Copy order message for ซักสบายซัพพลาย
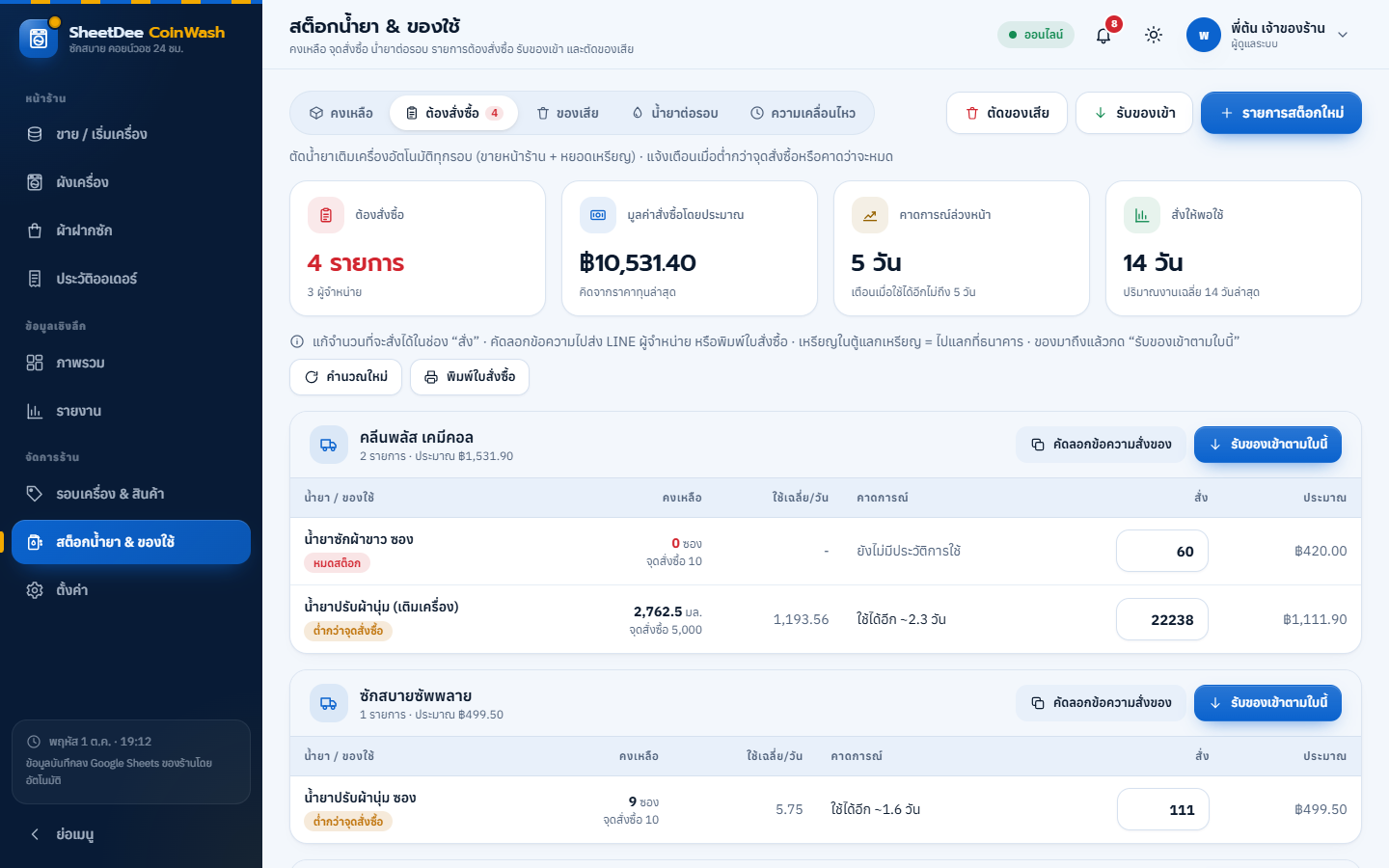 (1101, 703)
